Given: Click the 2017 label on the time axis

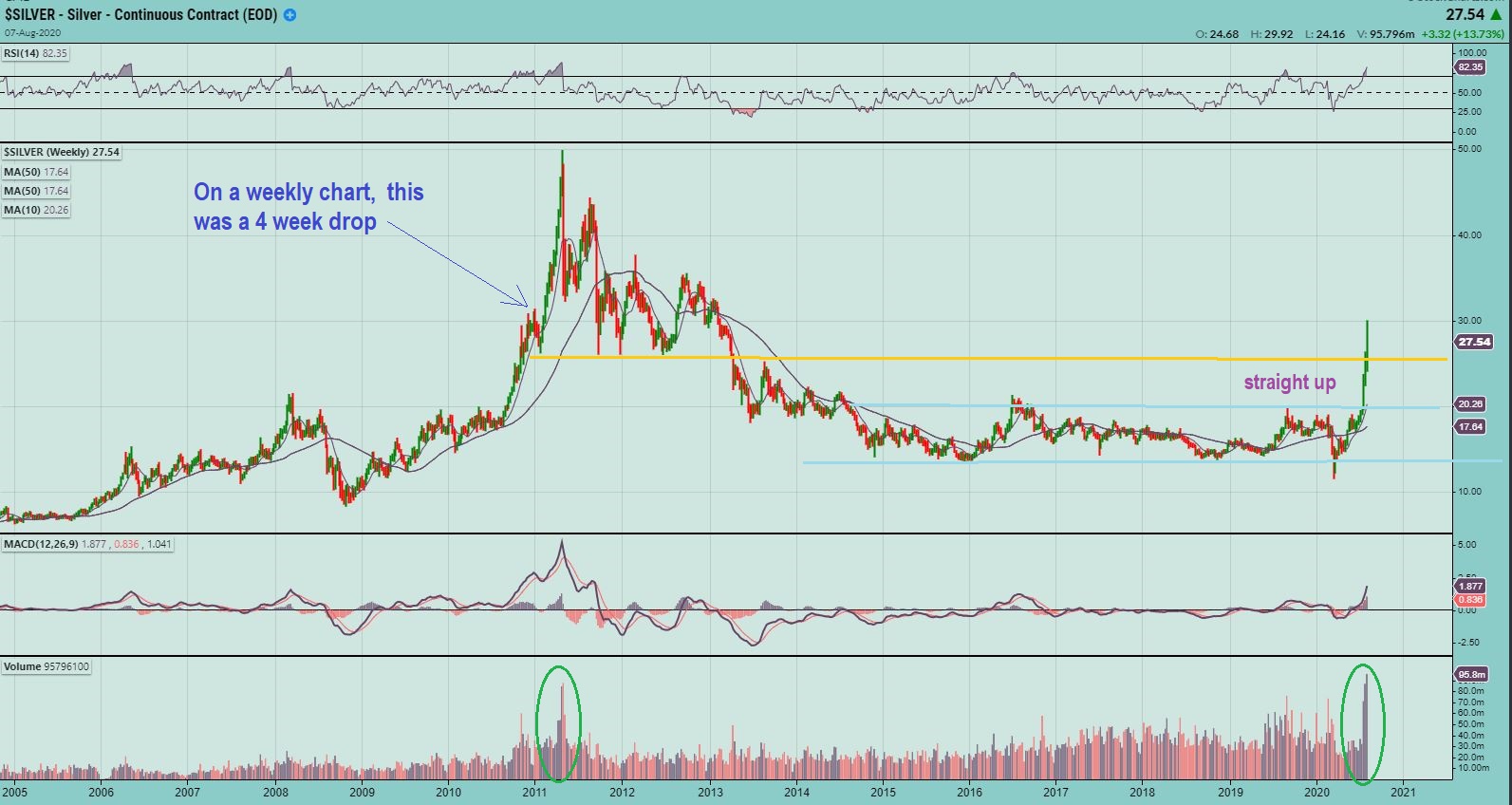Looking at the screenshot, I should (1055, 793).
